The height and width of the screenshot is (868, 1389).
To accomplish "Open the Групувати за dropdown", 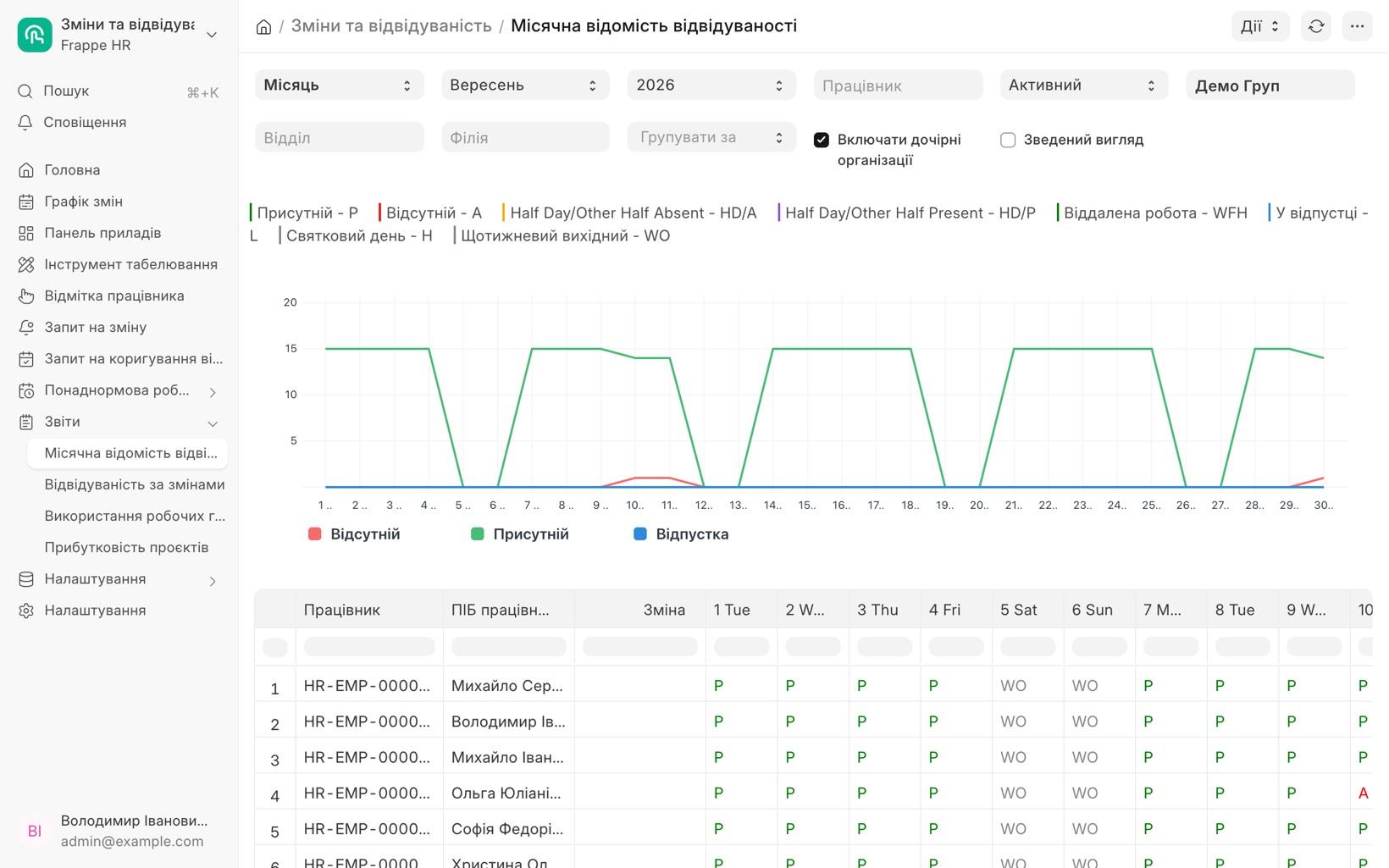I will coord(711,137).
